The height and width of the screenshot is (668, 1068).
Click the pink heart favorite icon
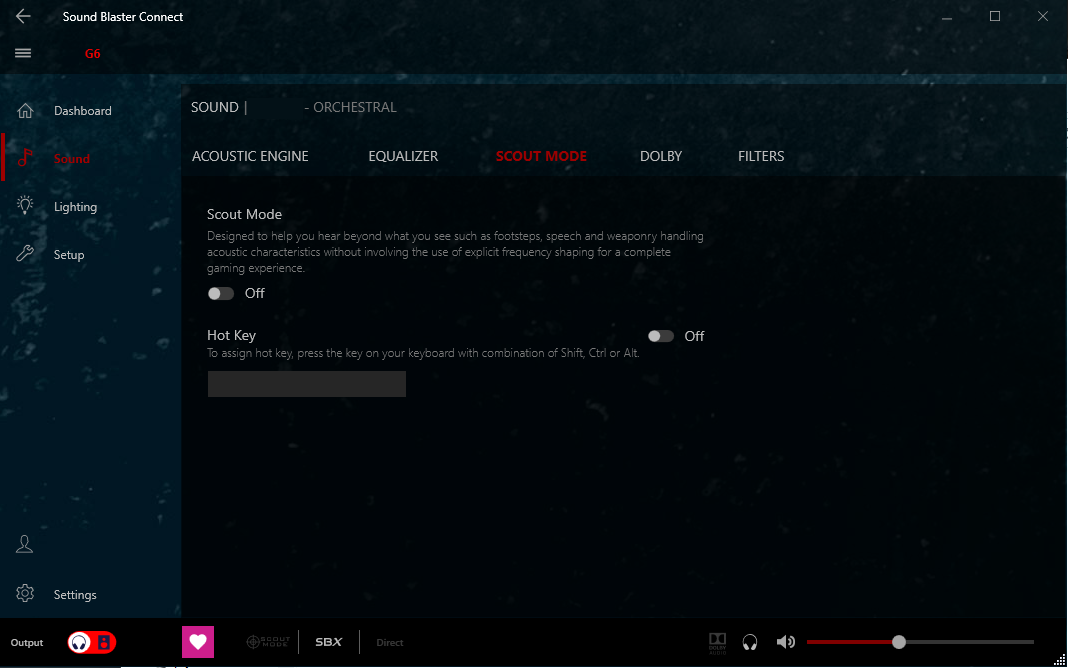[198, 642]
